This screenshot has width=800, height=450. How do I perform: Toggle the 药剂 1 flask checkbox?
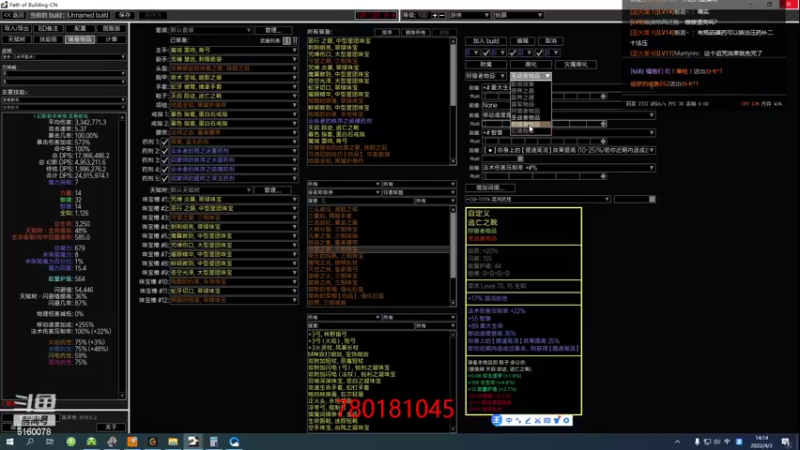164,142
